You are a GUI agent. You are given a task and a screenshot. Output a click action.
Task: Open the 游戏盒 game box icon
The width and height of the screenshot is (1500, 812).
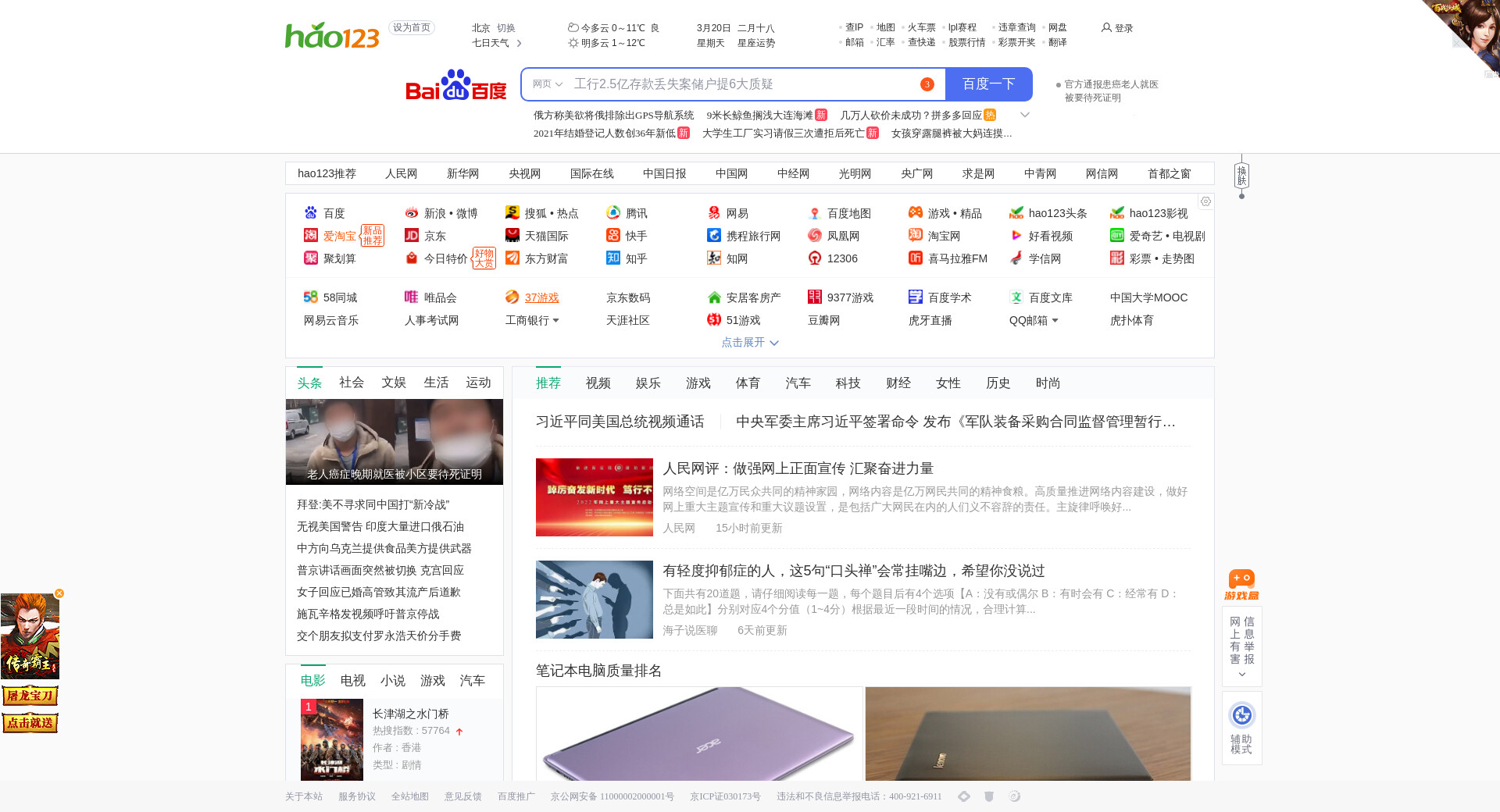(x=1241, y=584)
